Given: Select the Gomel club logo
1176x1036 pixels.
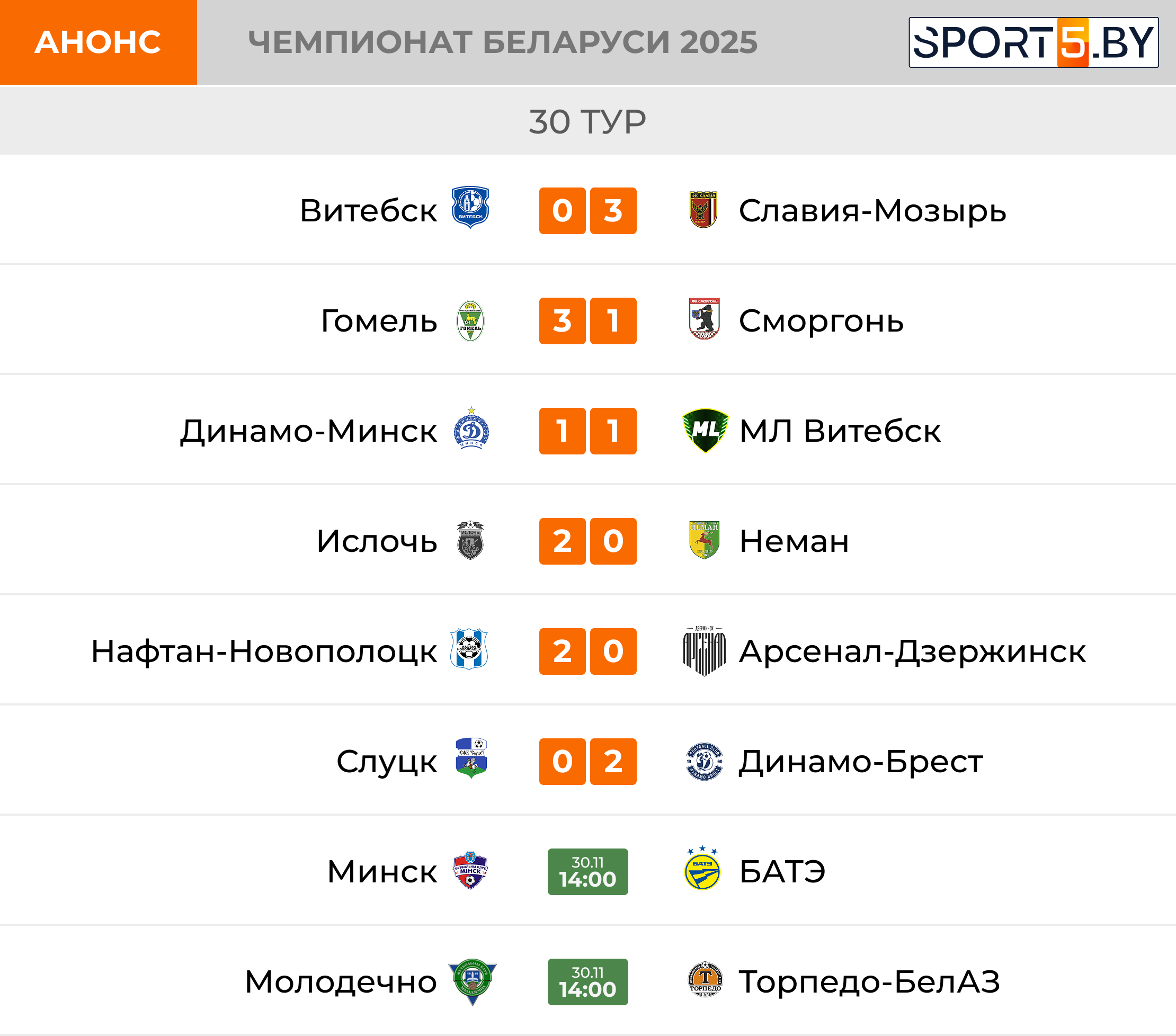Looking at the screenshot, I should (x=470, y=321).
